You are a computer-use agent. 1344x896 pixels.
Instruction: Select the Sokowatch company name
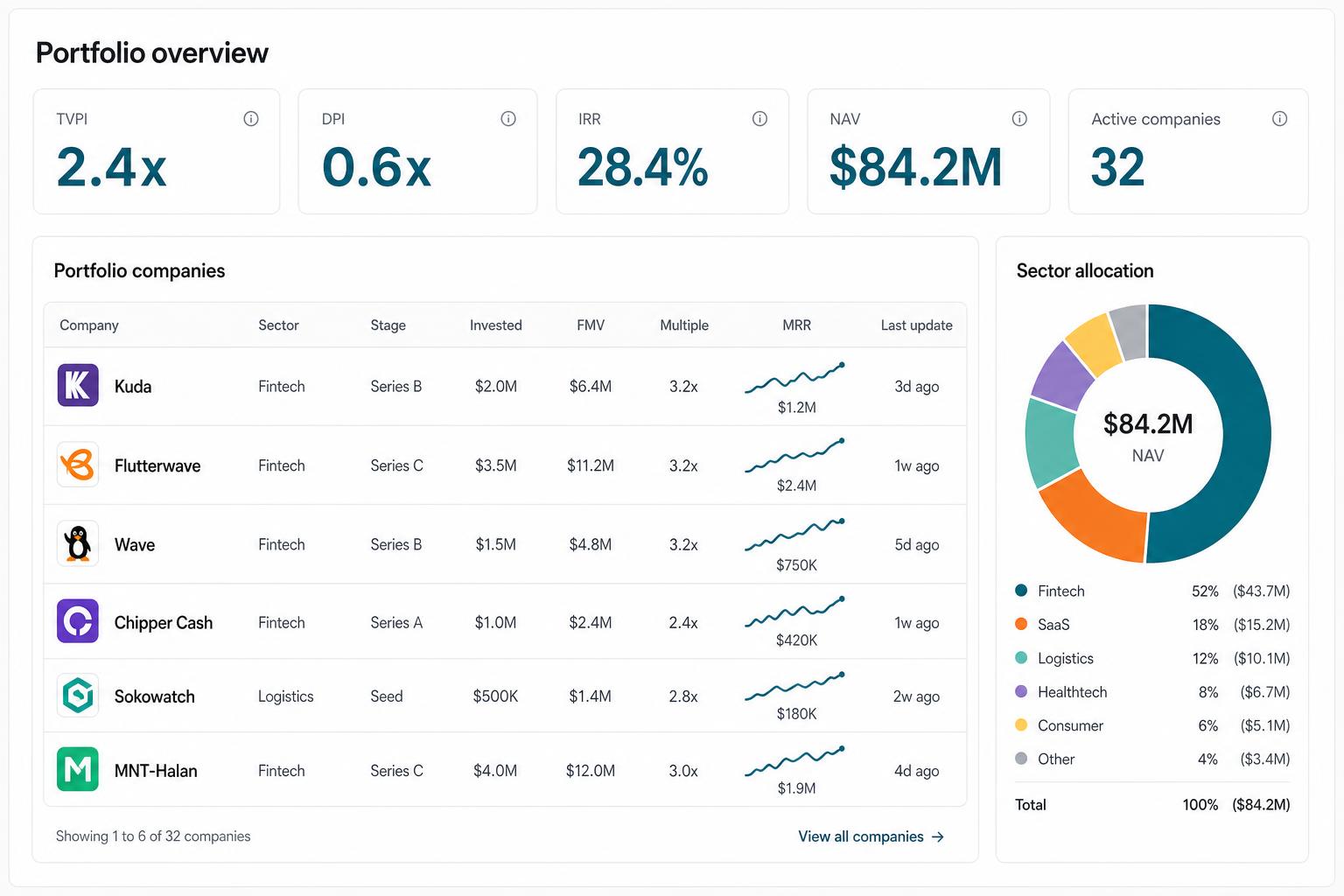(155, 696)
